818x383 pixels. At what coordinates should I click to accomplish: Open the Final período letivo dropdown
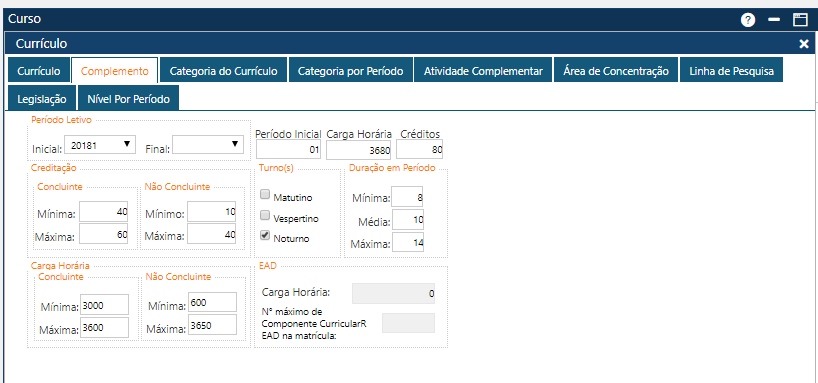[x=208, y=145]
